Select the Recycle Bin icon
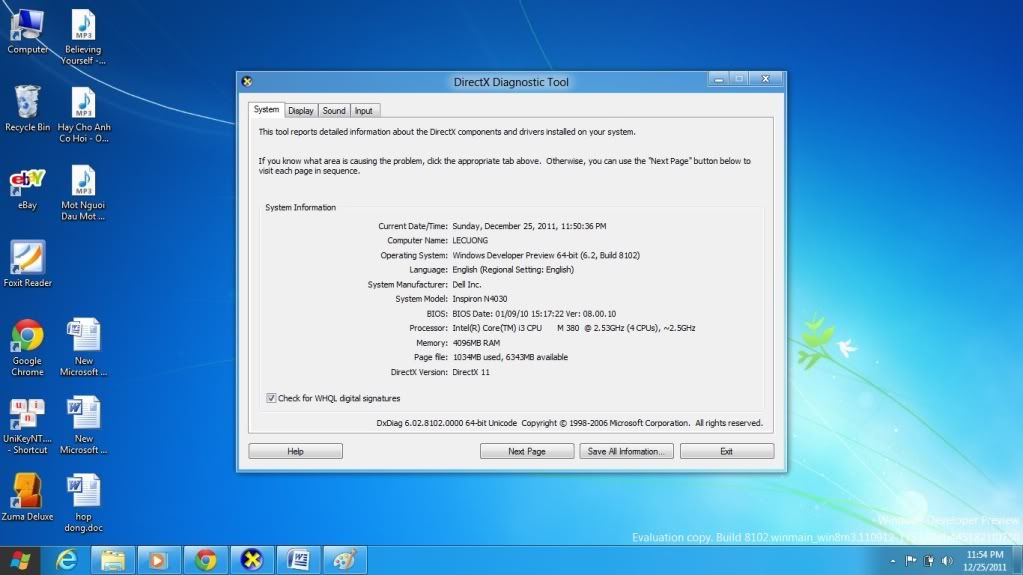This screenshot has height=575, width=1023. tap(27, 108)
